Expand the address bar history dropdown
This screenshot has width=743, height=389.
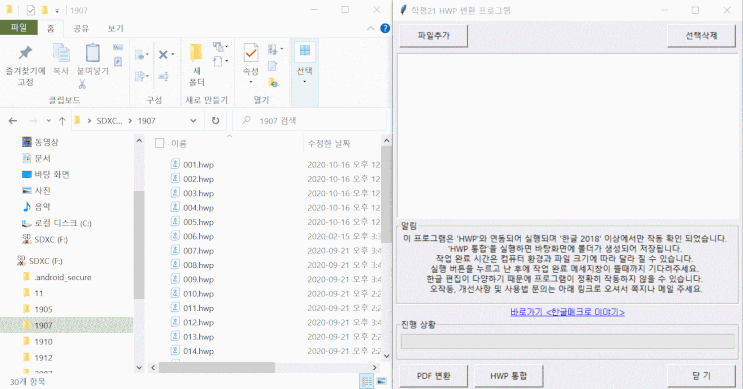tap(193, 121)
